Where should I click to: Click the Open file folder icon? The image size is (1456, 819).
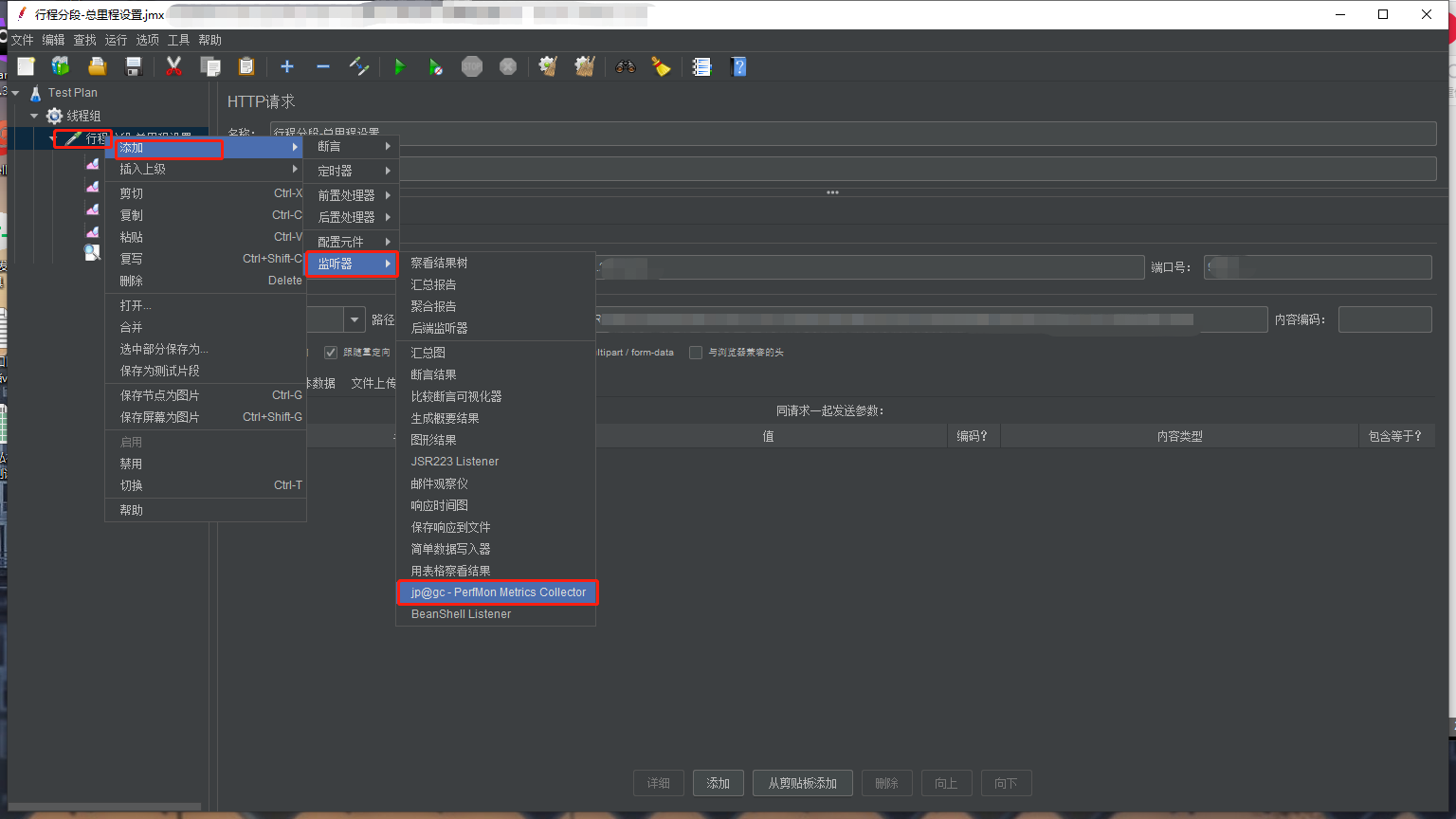pyautogui.click(x=97, y=66)
